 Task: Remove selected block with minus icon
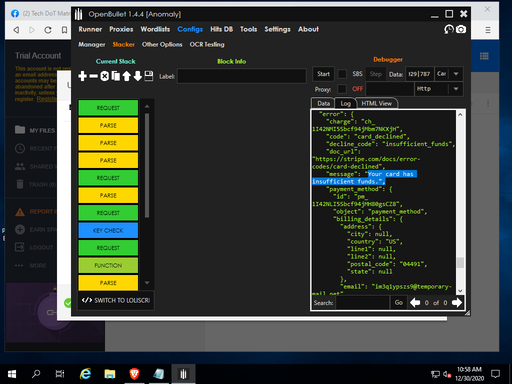pos(94,76)
